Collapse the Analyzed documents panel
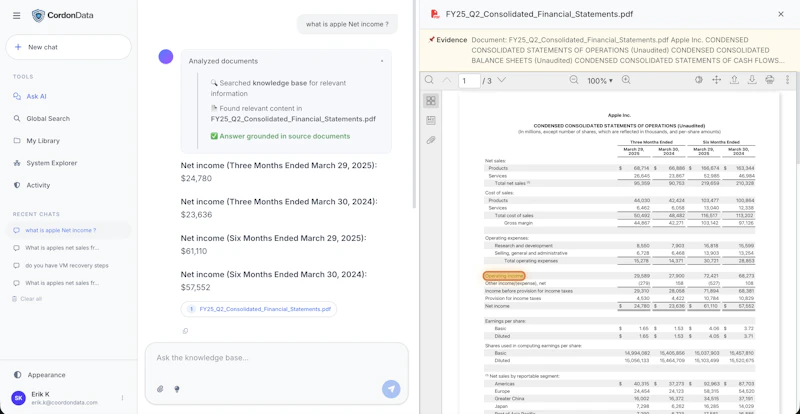The width and height of the screenshot is (800, 414). (x=382, y=61)
